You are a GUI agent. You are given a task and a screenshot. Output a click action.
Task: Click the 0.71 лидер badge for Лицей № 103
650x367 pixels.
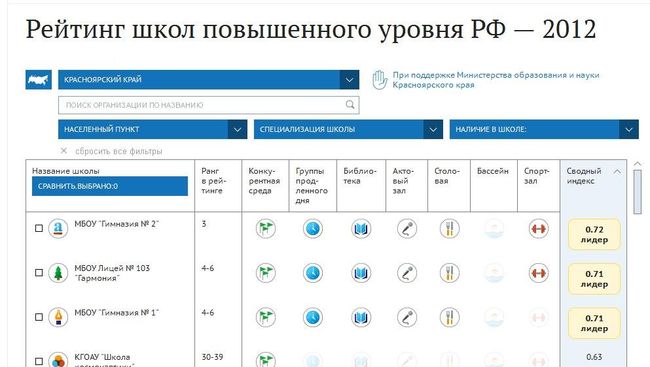pyautogui.click(x=594, y=279)
